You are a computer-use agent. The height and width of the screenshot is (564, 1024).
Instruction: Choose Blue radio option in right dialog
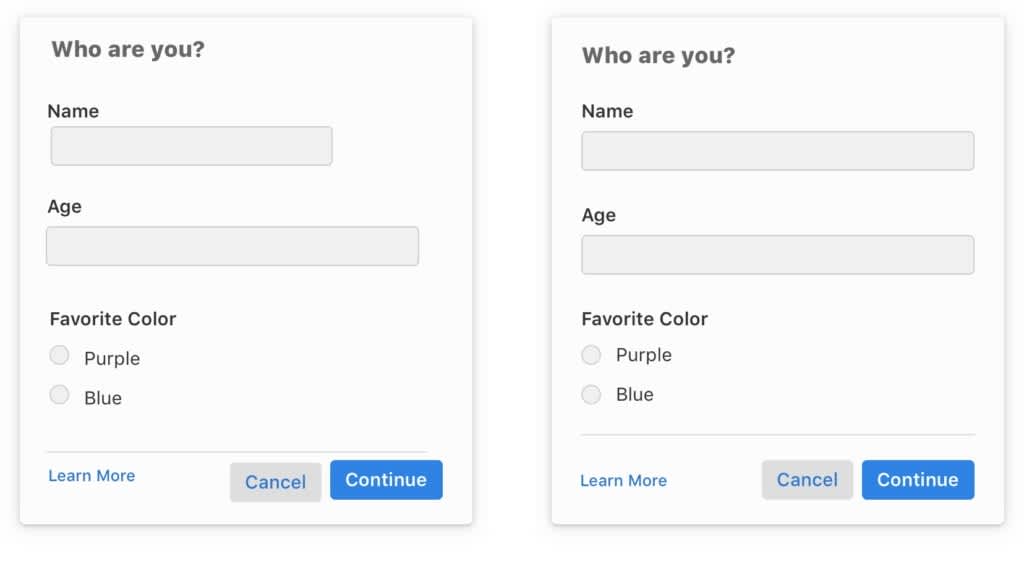(x=591, y=394)
